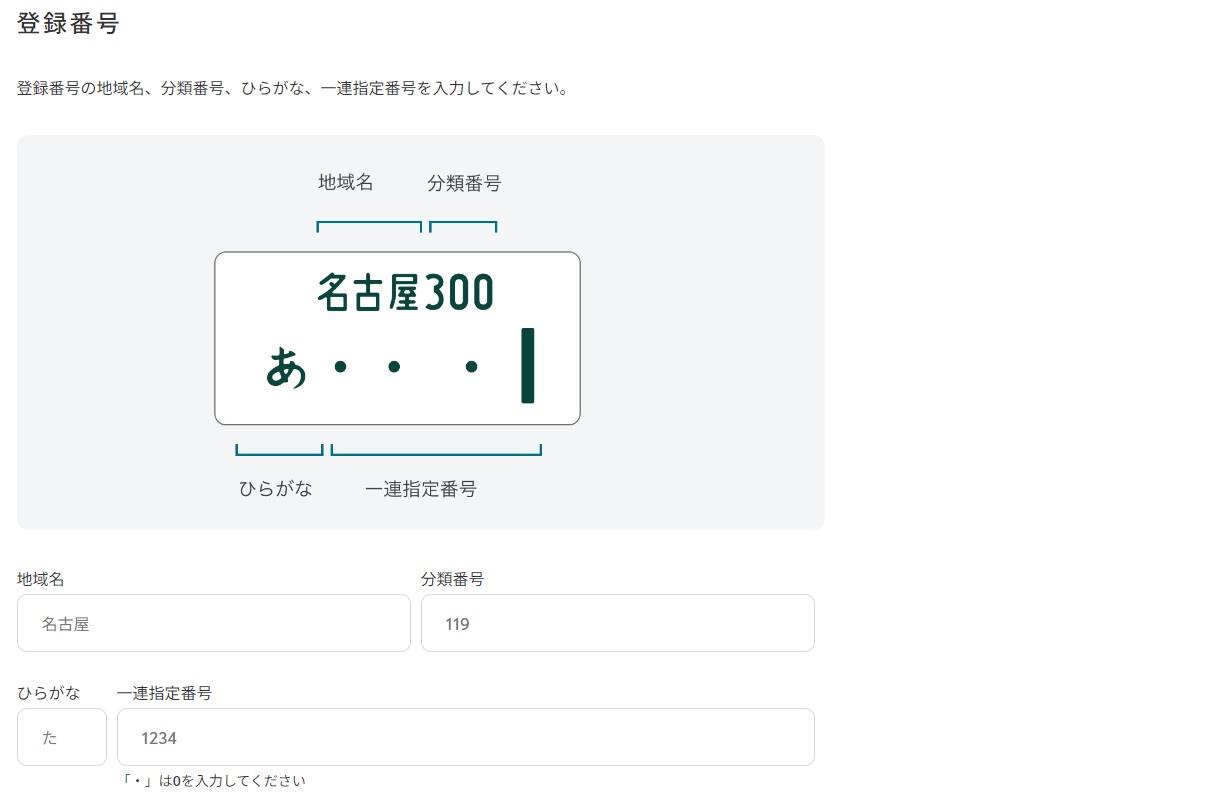Image resolution: width=1213 pixels, height=806 pixels.
Task: Click the 分類番号 label above the plate
Action: pyautogui.click(x=464, y=183)
